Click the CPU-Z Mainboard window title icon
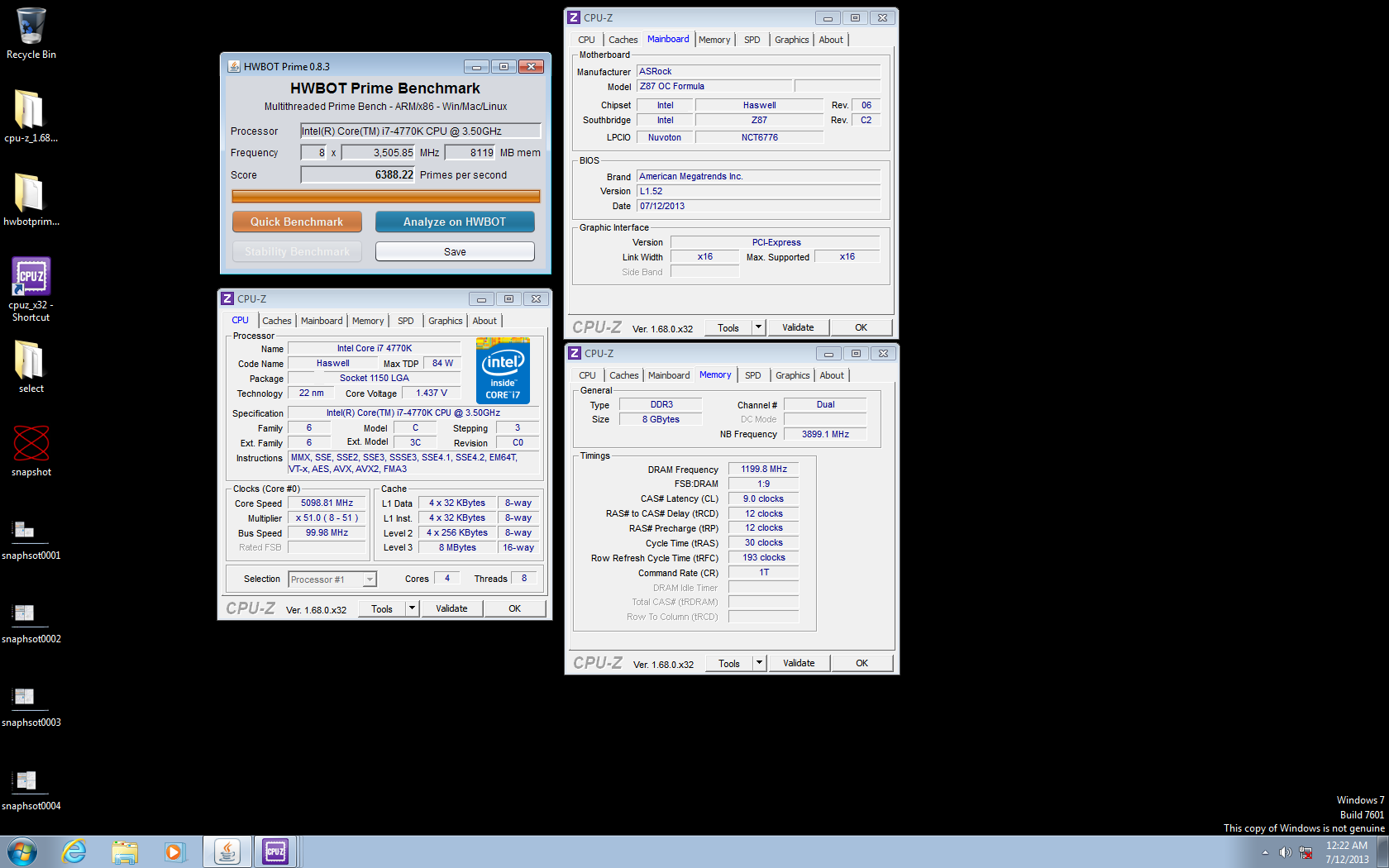 point(574,17)
